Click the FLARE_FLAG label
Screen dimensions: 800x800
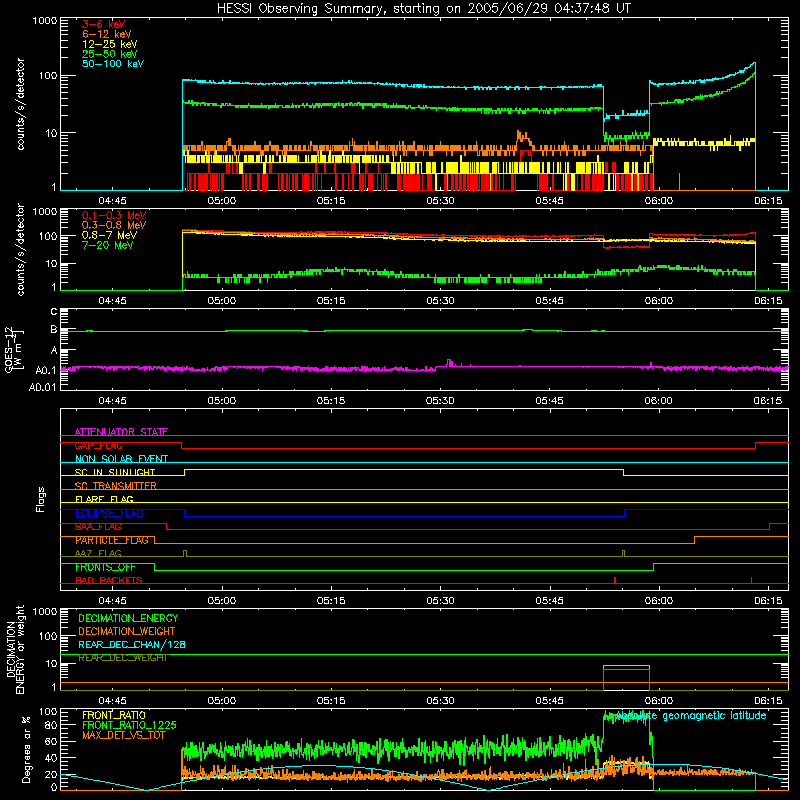point(104,499)
